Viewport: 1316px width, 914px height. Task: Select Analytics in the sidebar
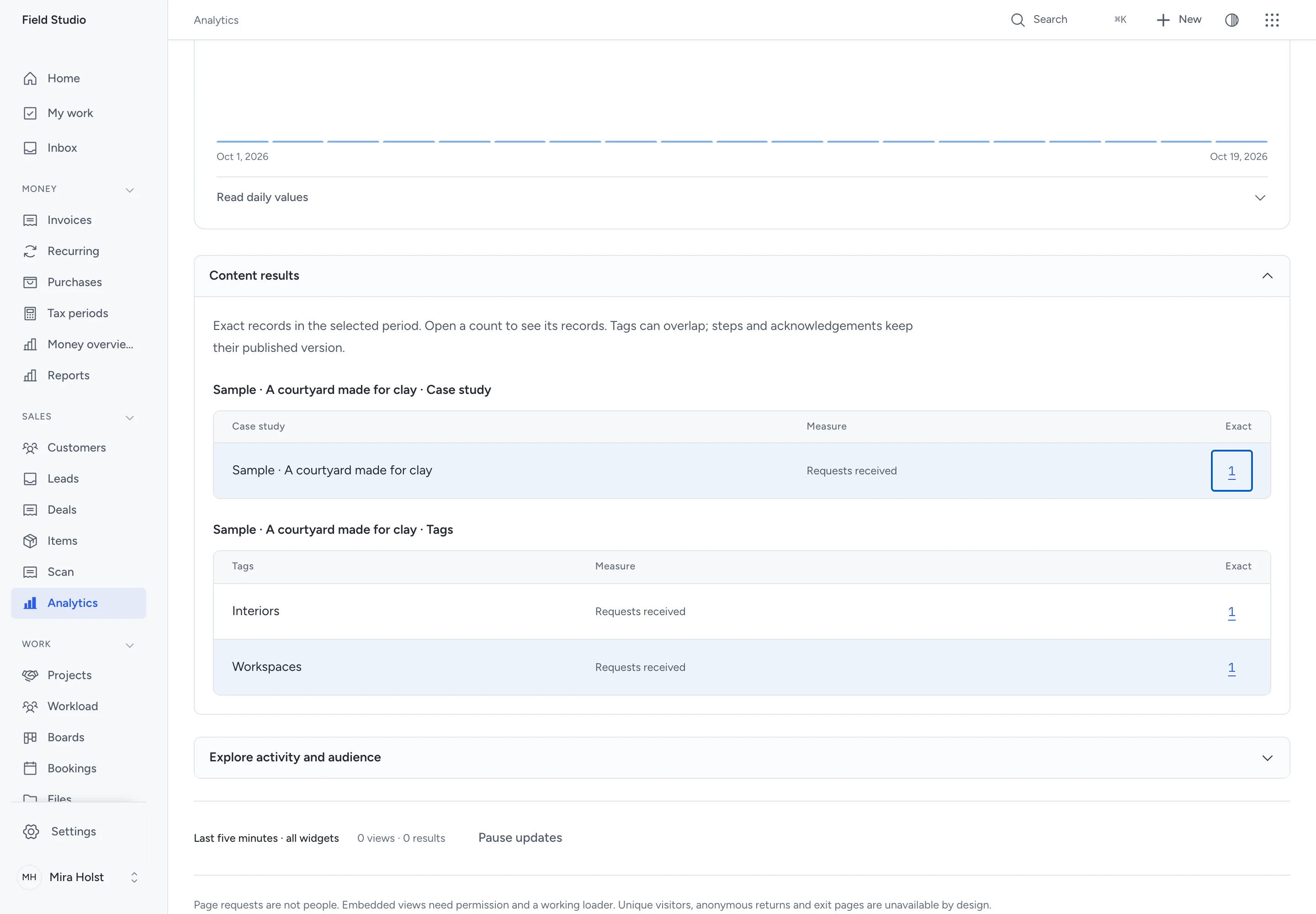[x=79, y=603]
